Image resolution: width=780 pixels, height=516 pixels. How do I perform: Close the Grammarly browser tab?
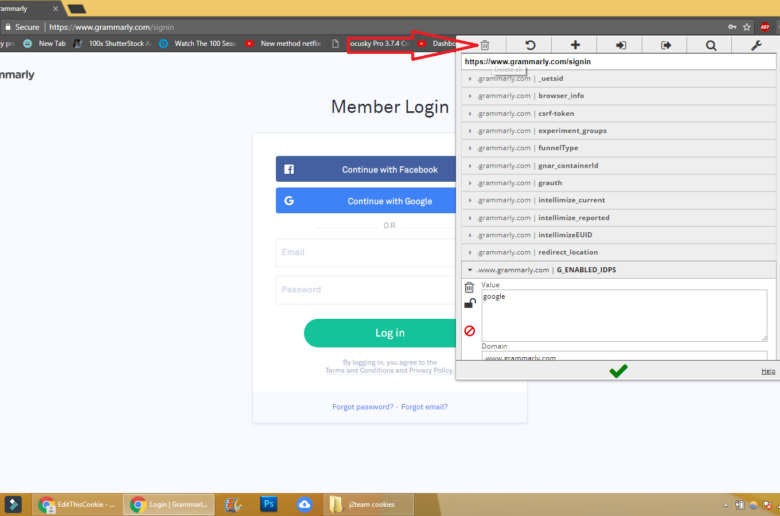pos(55,8)
